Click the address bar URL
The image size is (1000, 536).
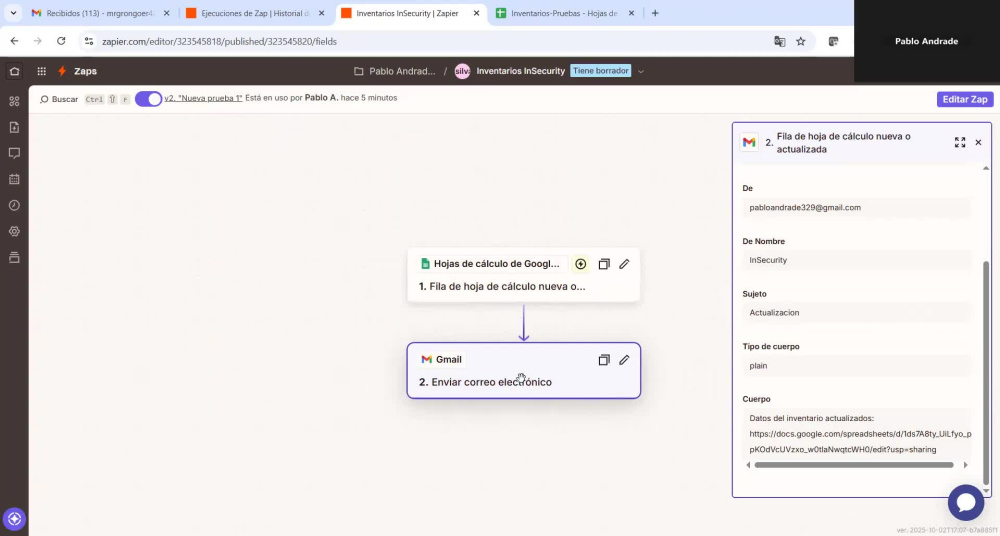coord(219,41)
